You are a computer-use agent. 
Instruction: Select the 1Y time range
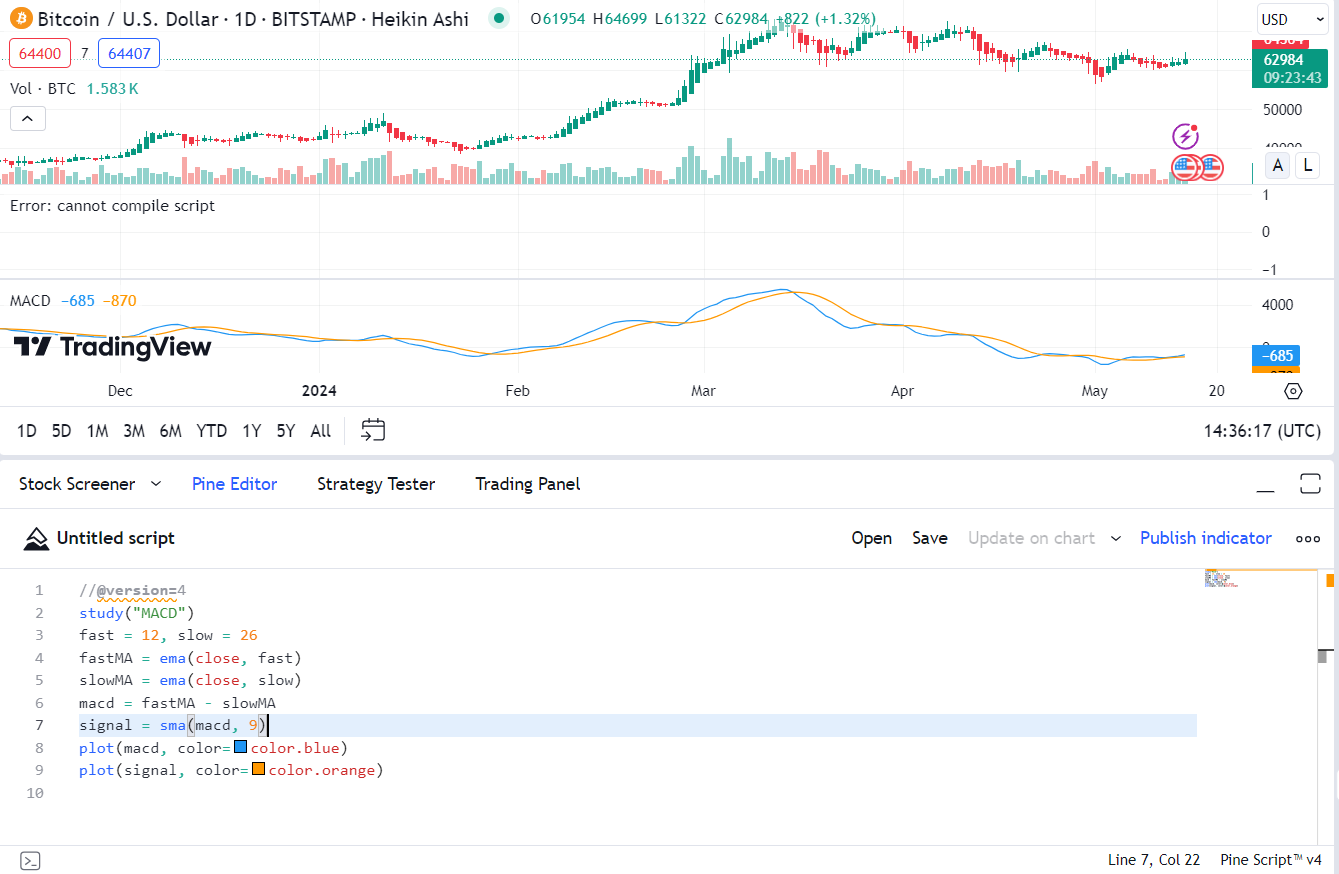(x=252, y=431)
